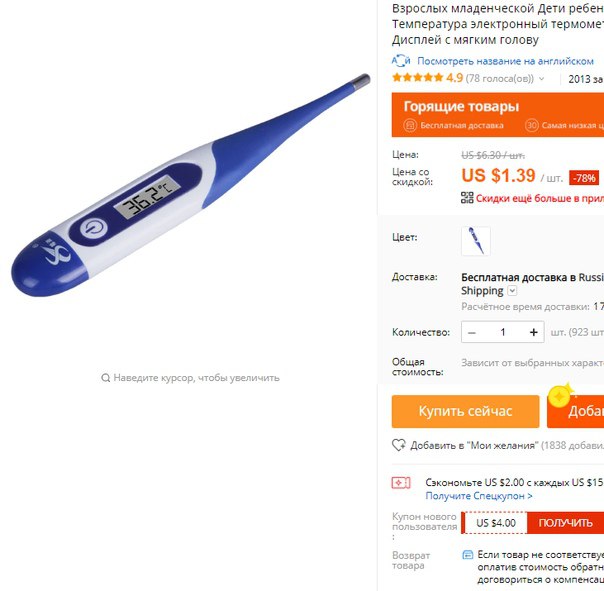Click the "Купить сейчас" button
This screenshot has width=604, height=591.
[465, 411]
